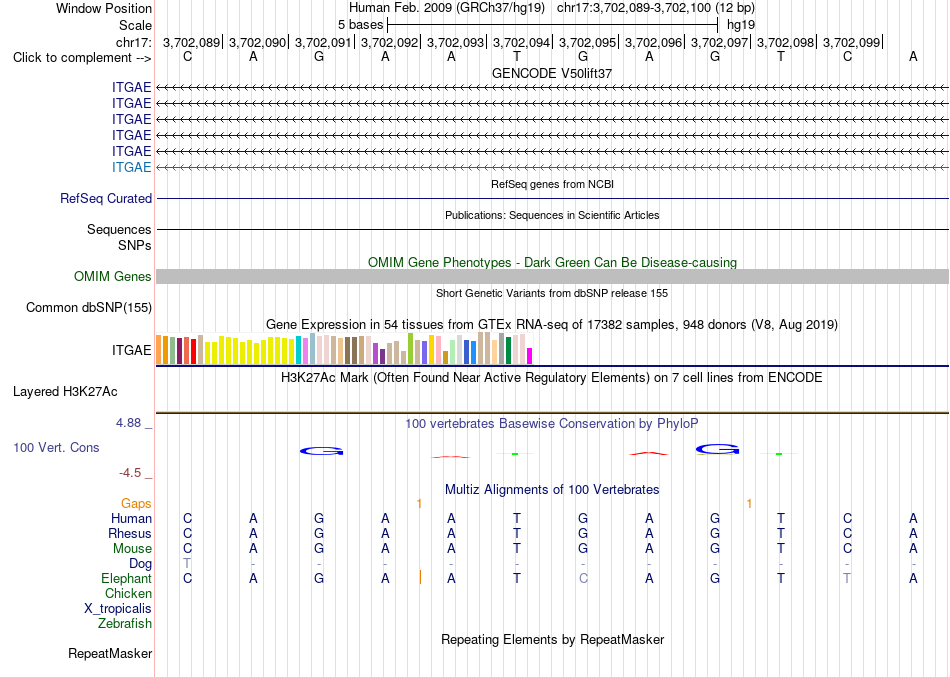
Task: Click the orange insertion bar in the Elephant row
Action: [420, 577]
